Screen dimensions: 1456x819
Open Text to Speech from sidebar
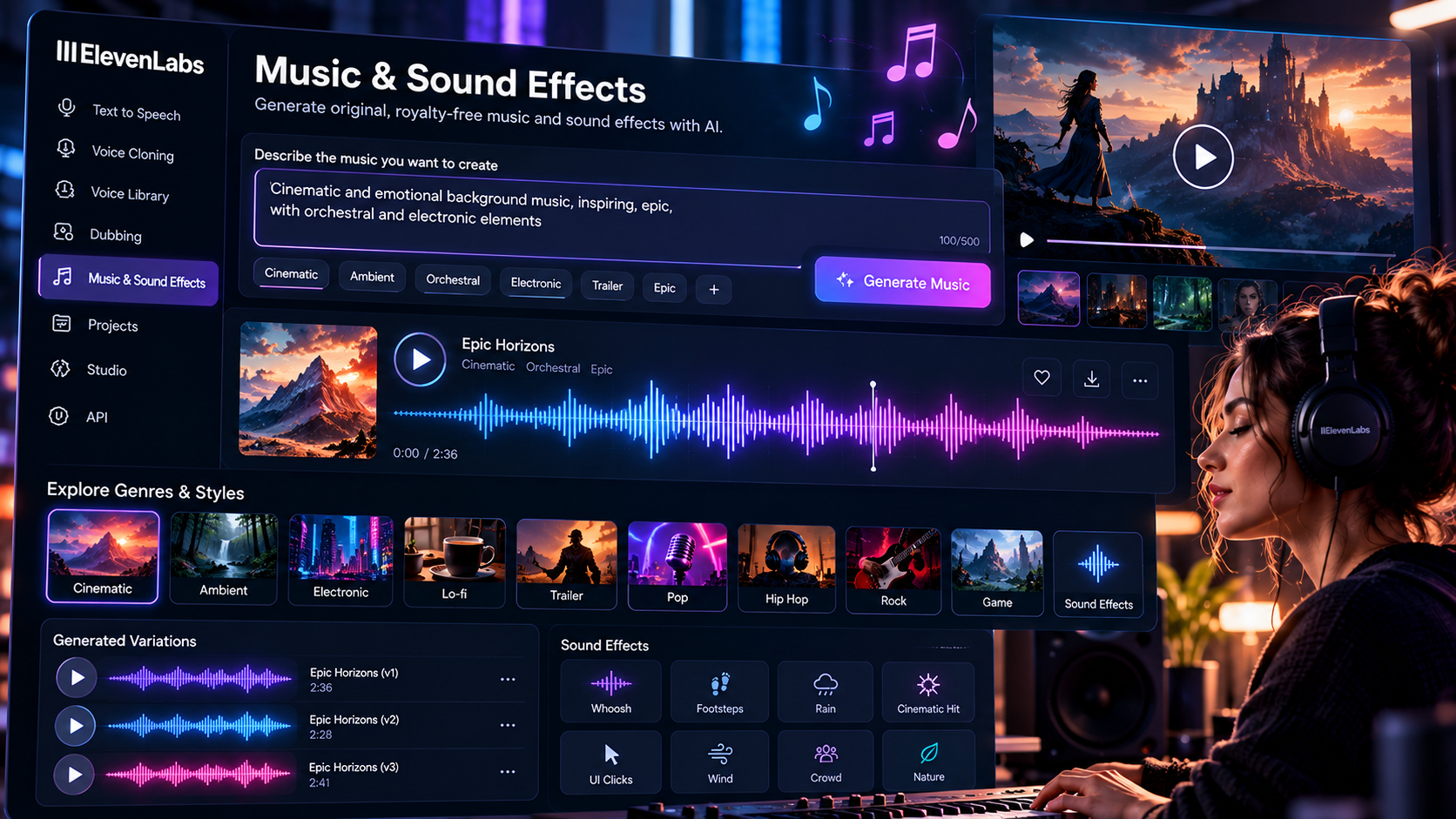tap(137, 112)
